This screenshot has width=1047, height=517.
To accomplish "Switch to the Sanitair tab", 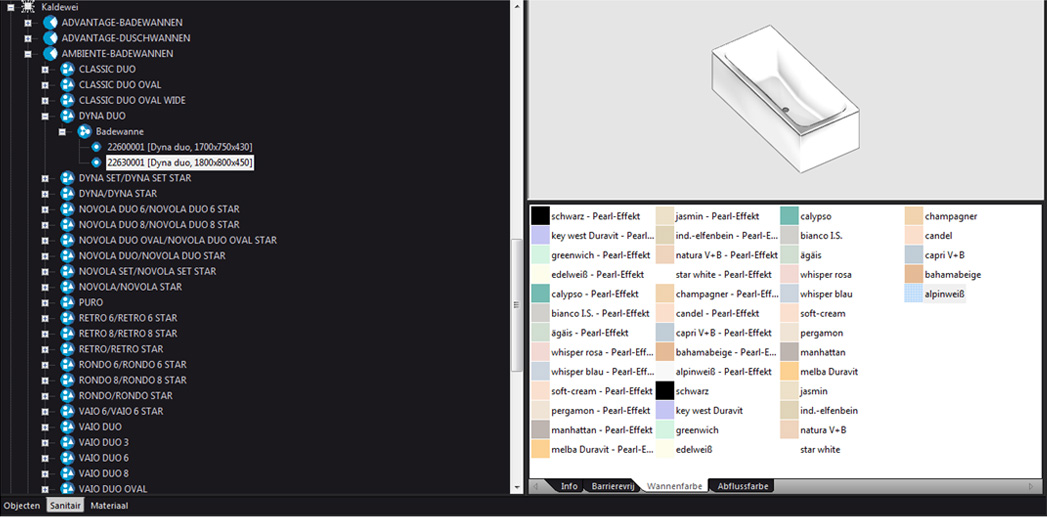I will coord(65,506).
